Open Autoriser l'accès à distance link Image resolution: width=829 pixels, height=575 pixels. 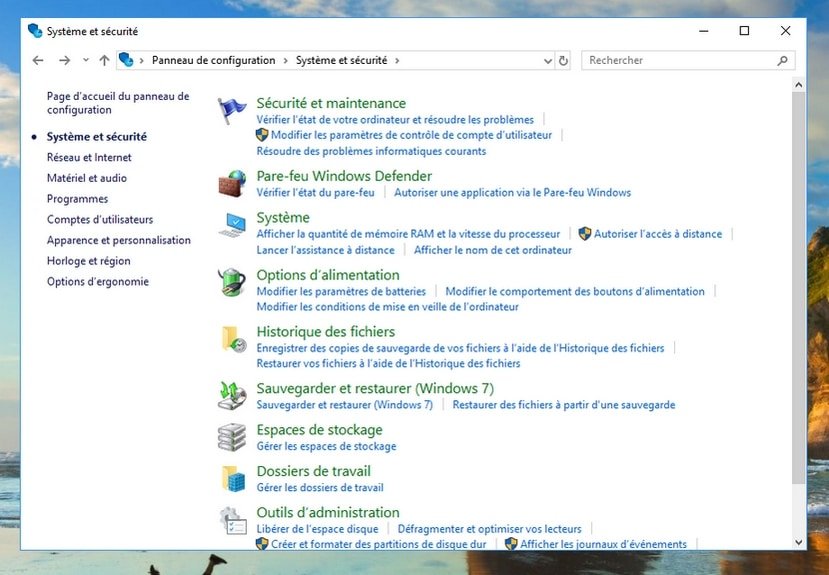coord(658,234)
